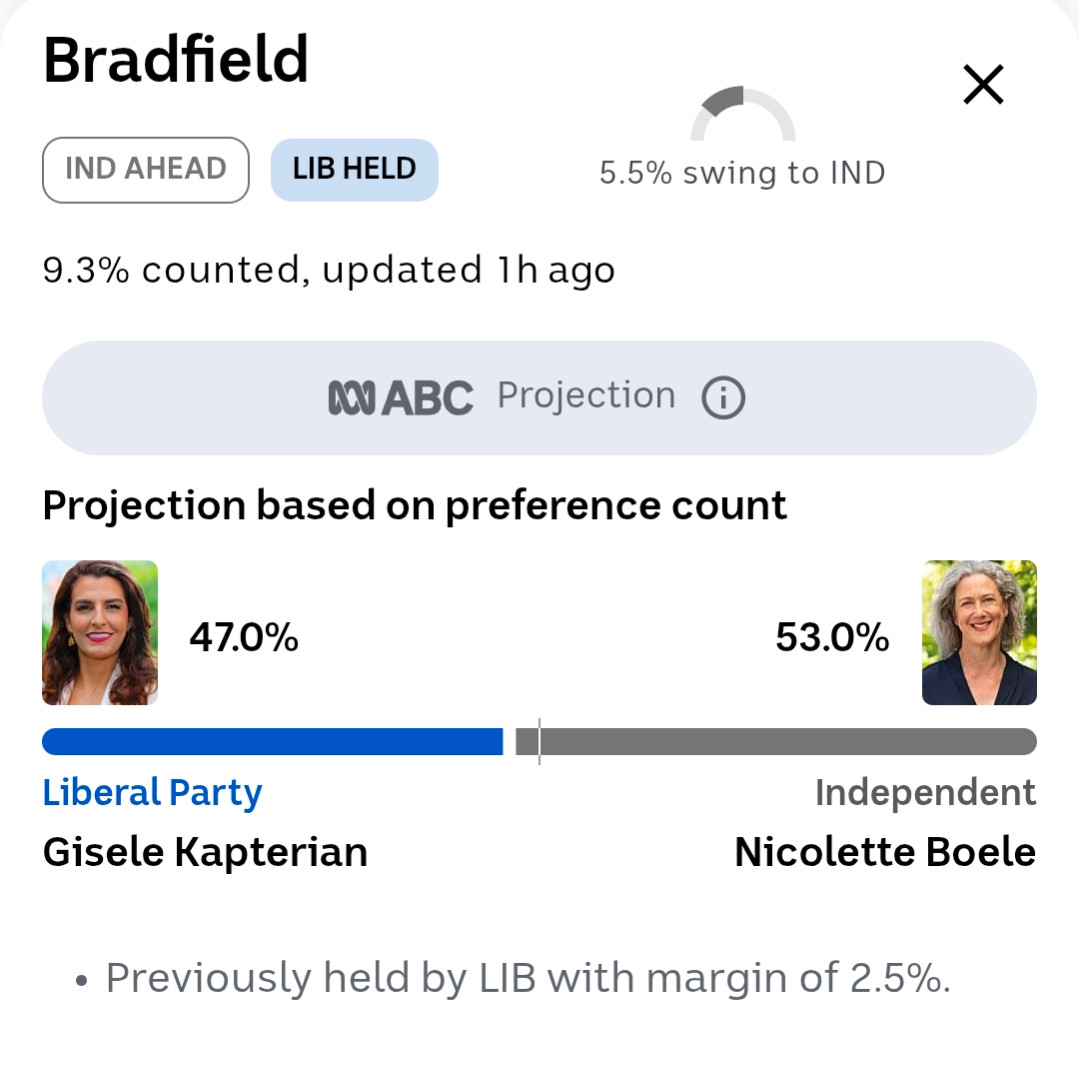Tap the LIB HELD badge
Image resolution: width=1079 pixels, height=1089 pixels.
tap(354, 170)
